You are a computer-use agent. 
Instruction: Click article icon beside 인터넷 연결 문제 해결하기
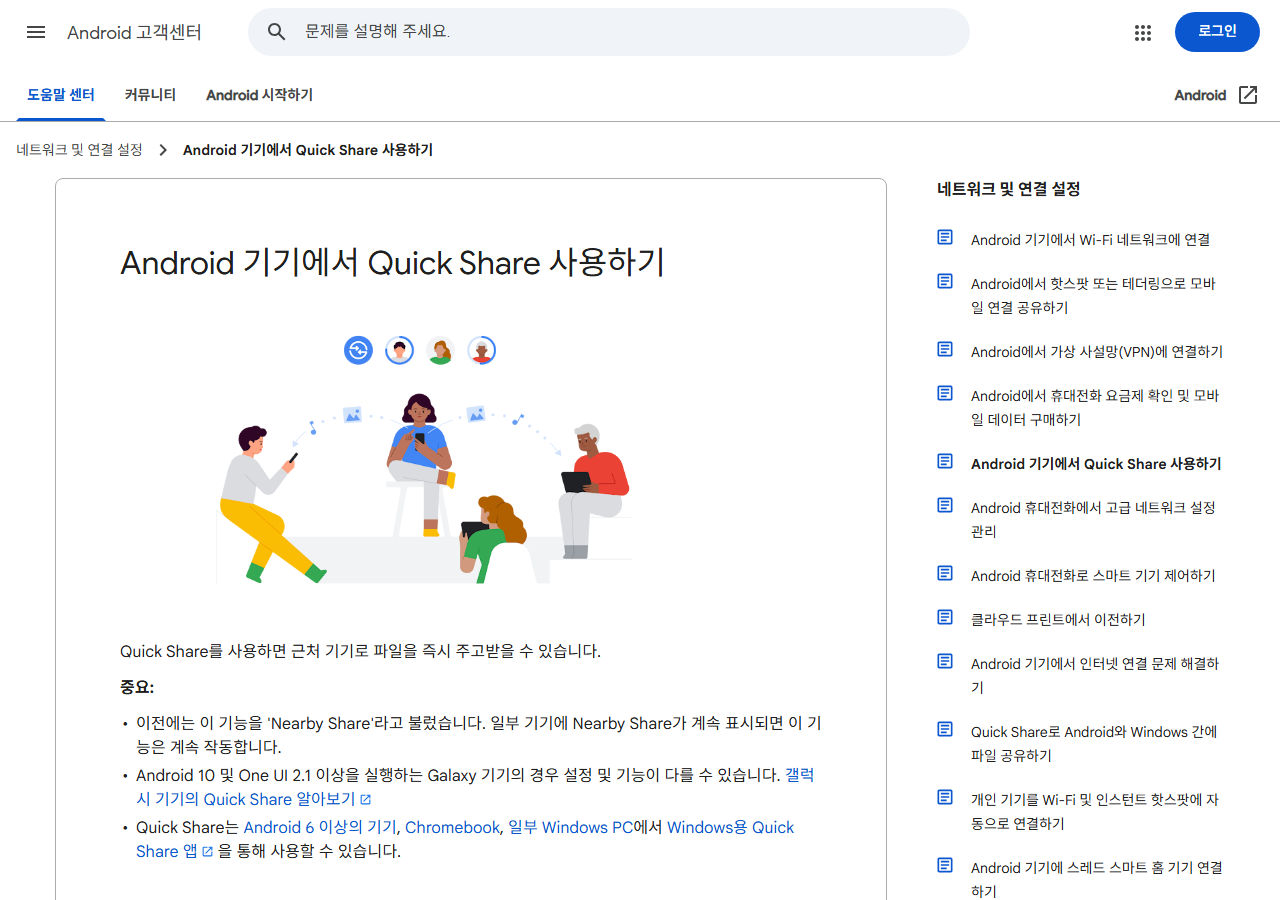(x=945, y=661)
